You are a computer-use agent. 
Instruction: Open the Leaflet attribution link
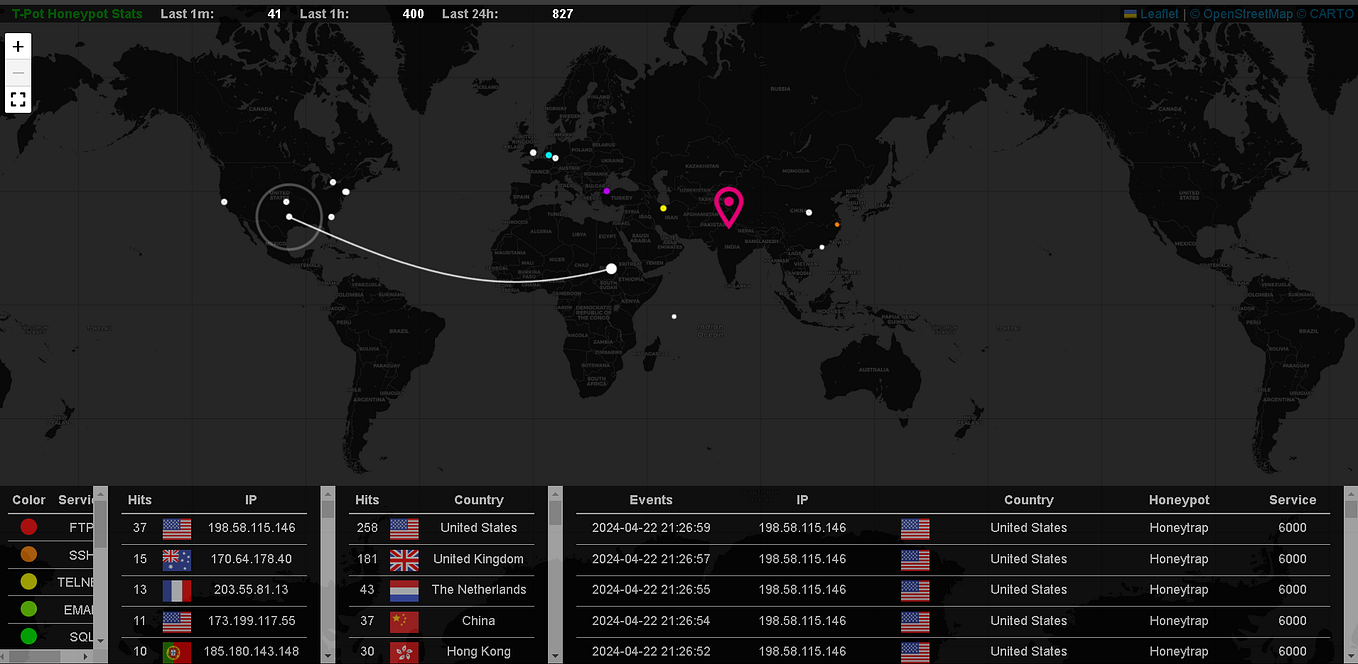[1152, 14]
